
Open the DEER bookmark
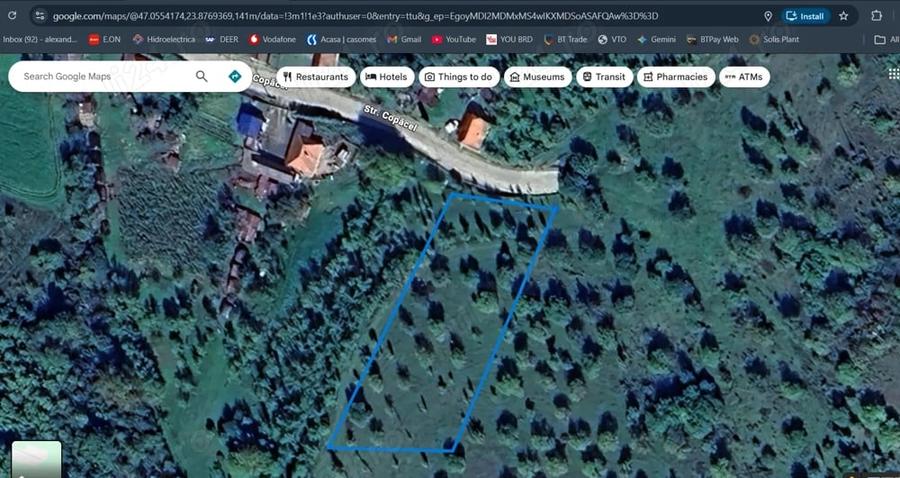point(222,40)
